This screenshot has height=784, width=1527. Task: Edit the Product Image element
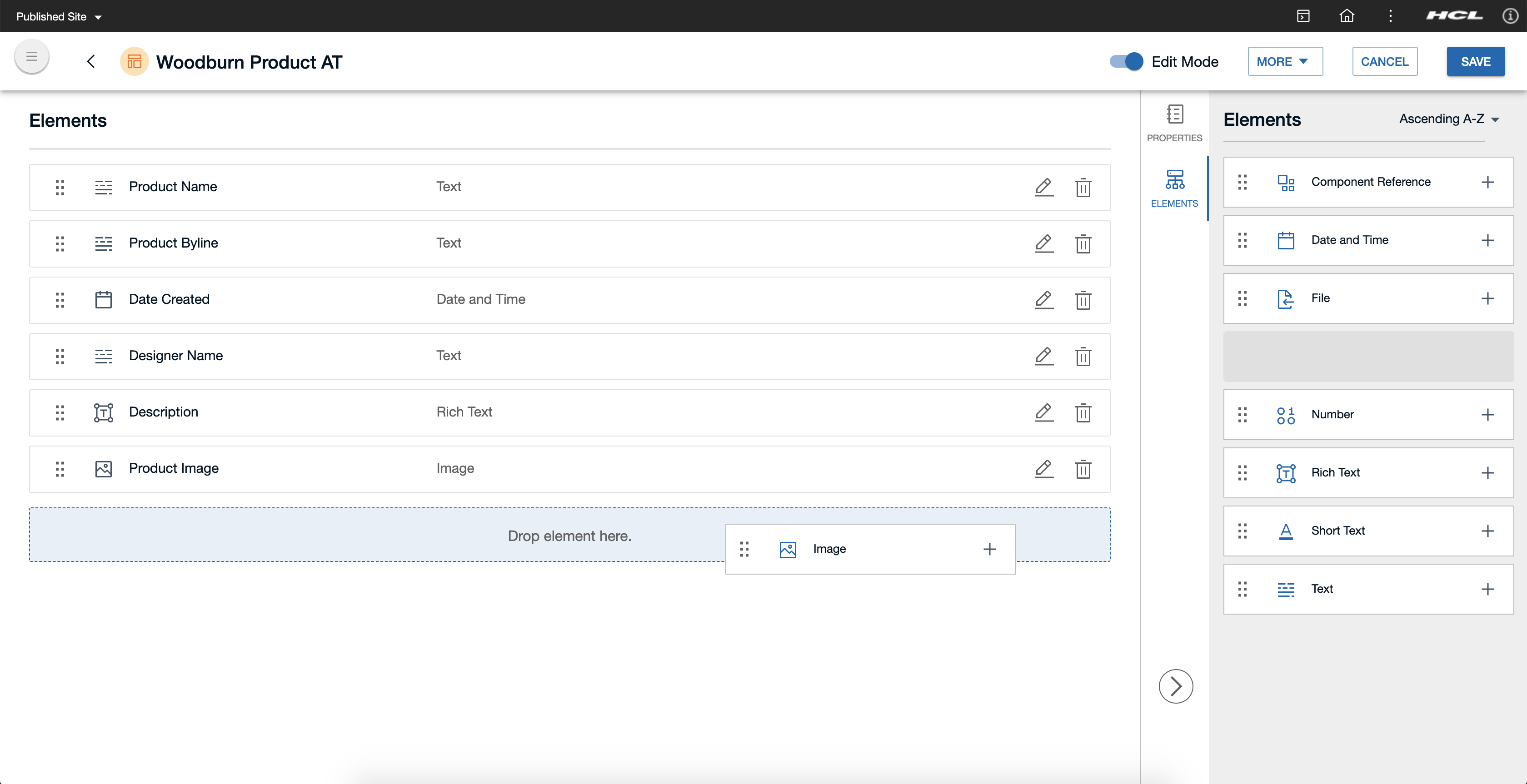click(1044, 469)
